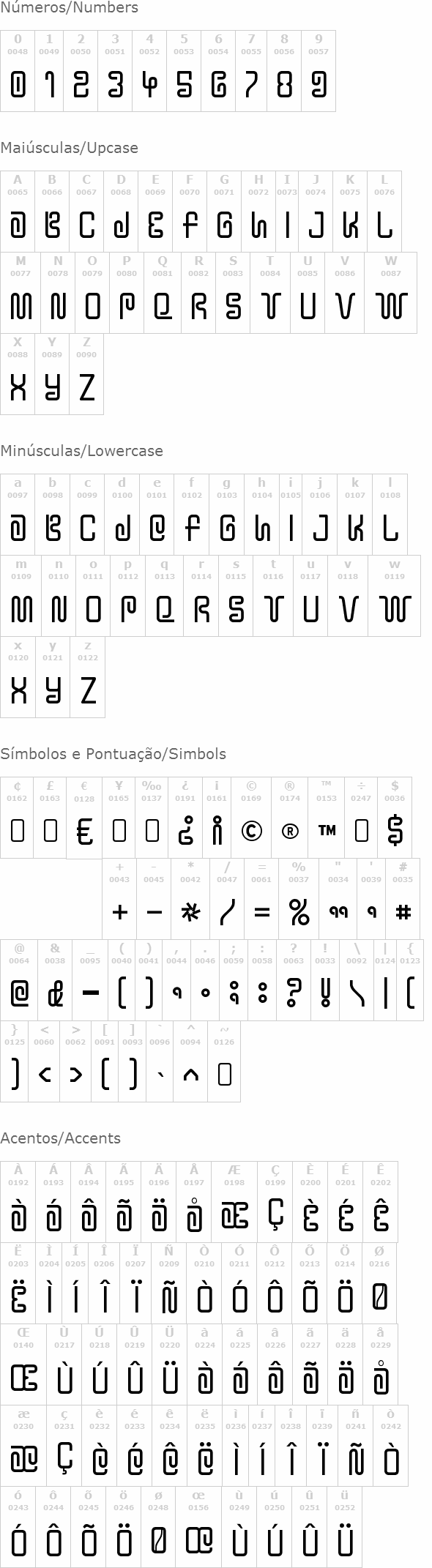Select the digit 9 glyph cell (0057)
Image resolution: width=432 pixels, height=1568 pixels.
(319, 71)
